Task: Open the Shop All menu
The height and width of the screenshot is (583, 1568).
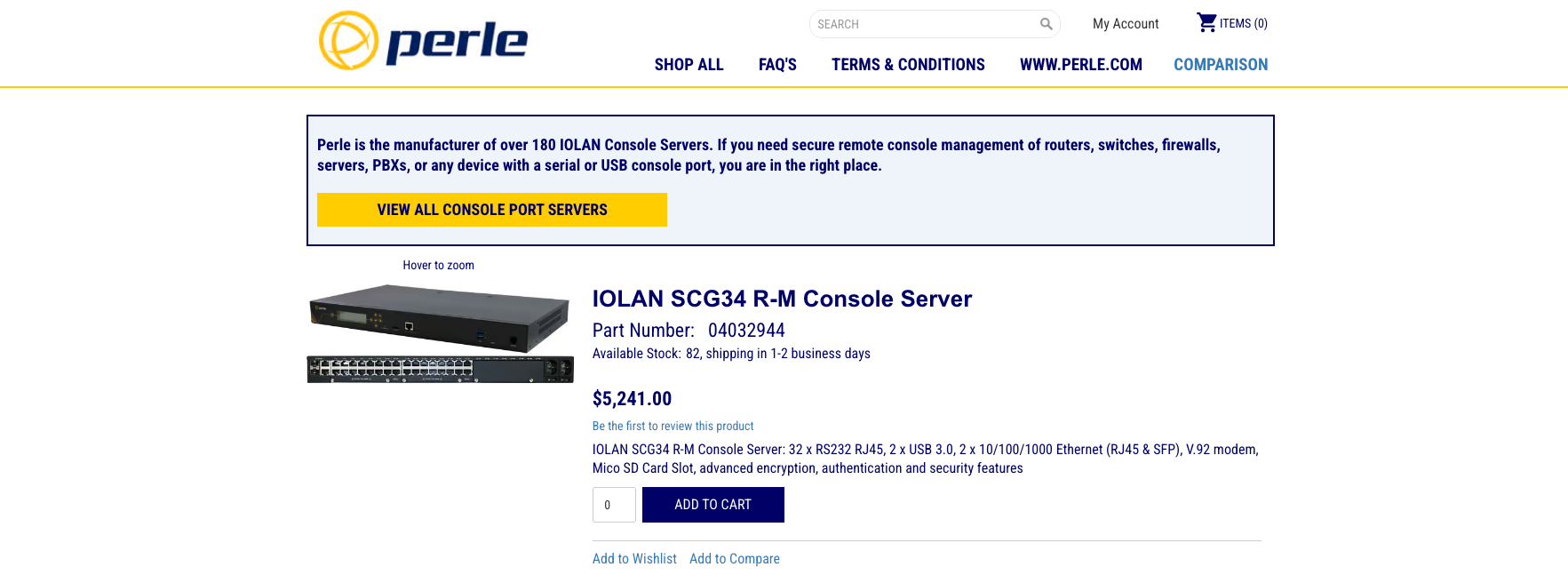Action: (688, 65)
